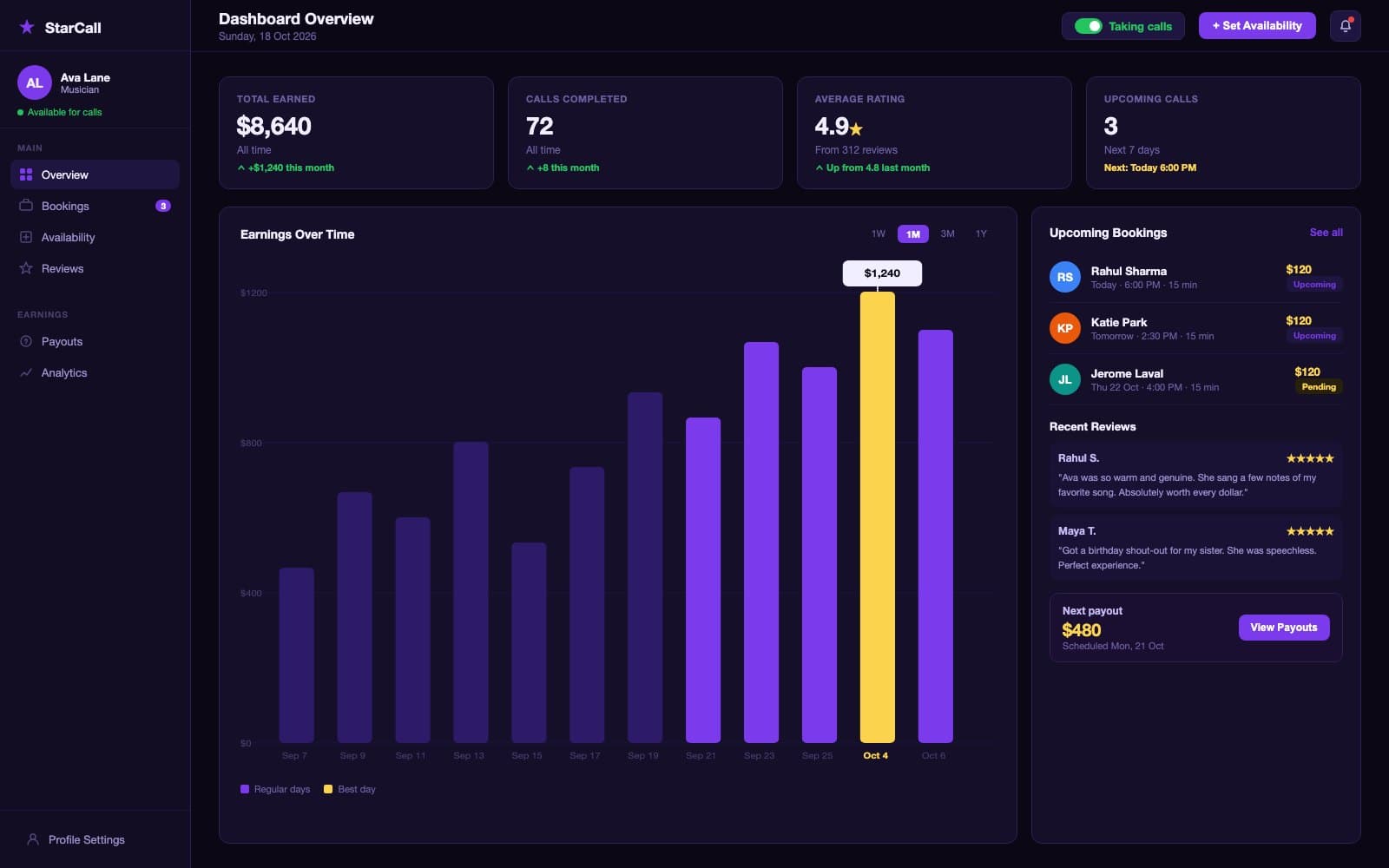This screenshot has height=868, width=1389.
Task: Click the Payouts circle icon
Action: click(x=26, y=341)
